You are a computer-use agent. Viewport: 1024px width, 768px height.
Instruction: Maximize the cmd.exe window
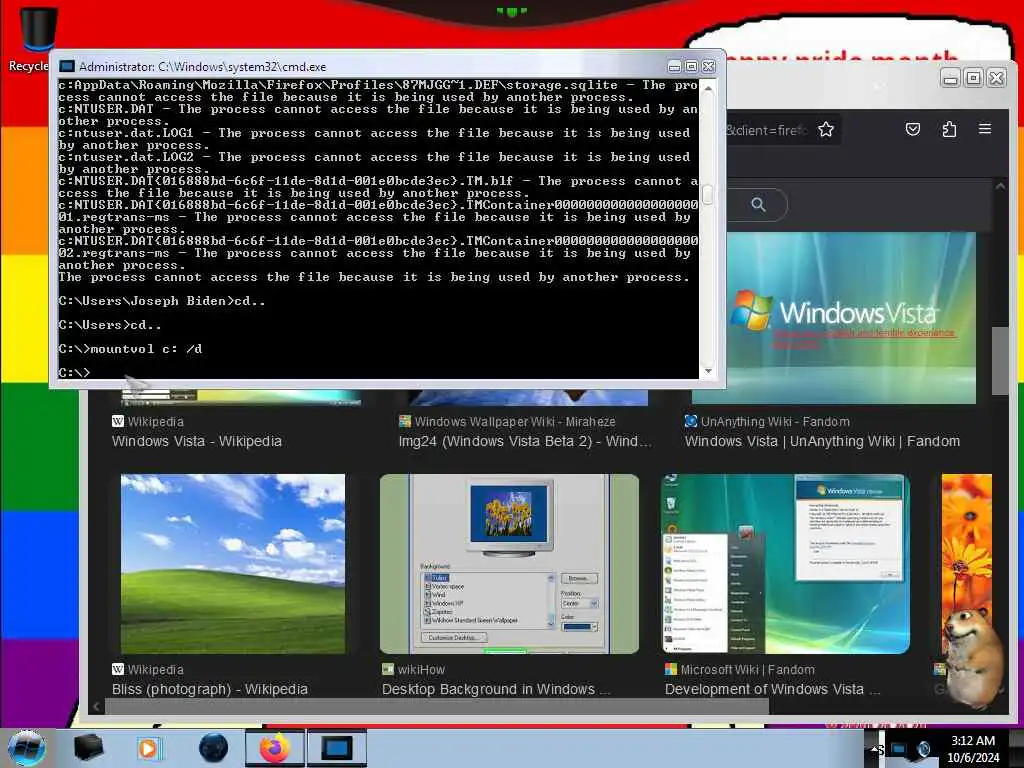691,66
